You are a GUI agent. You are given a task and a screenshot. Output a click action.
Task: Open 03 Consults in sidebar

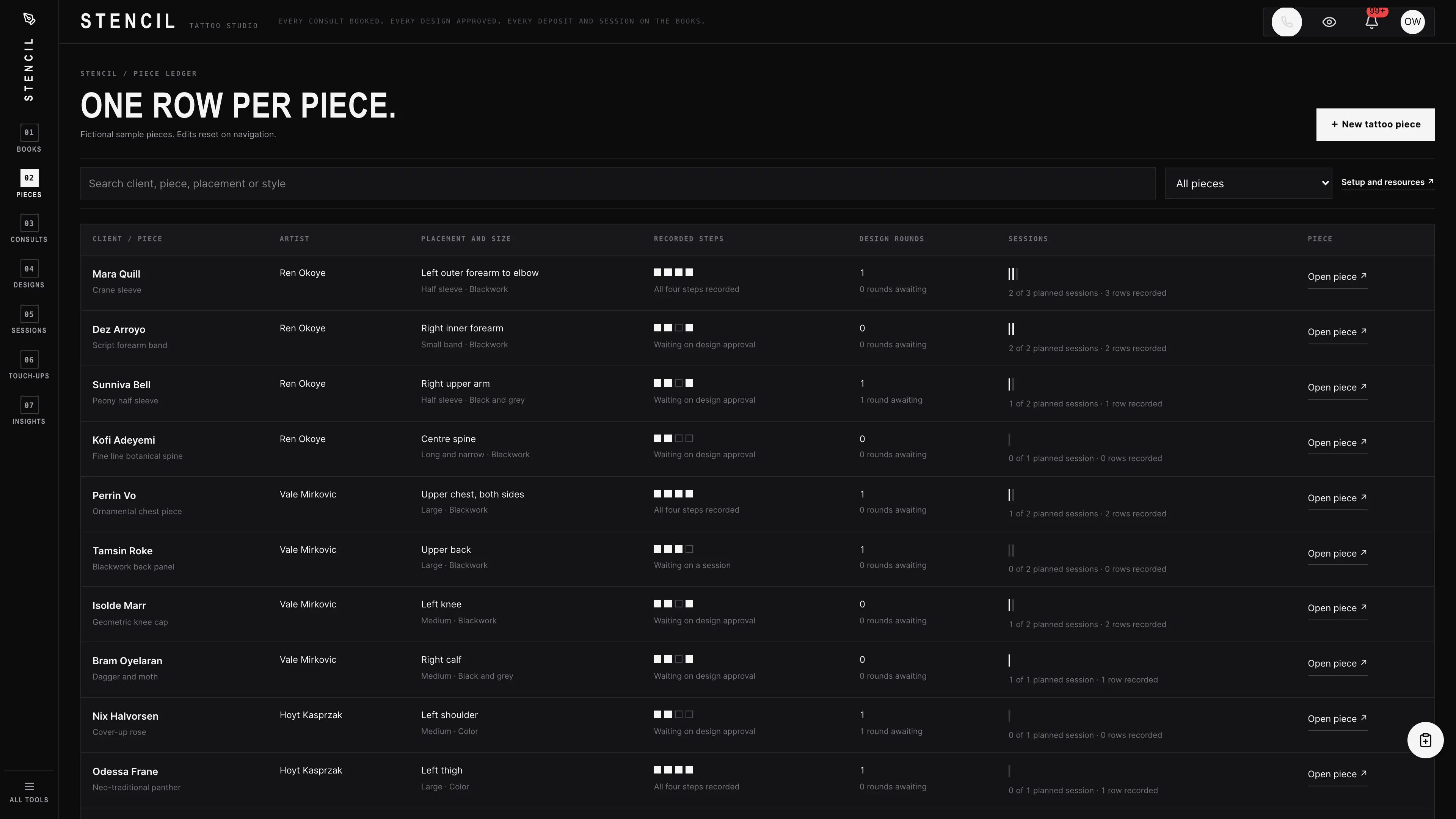coord(29,229)
